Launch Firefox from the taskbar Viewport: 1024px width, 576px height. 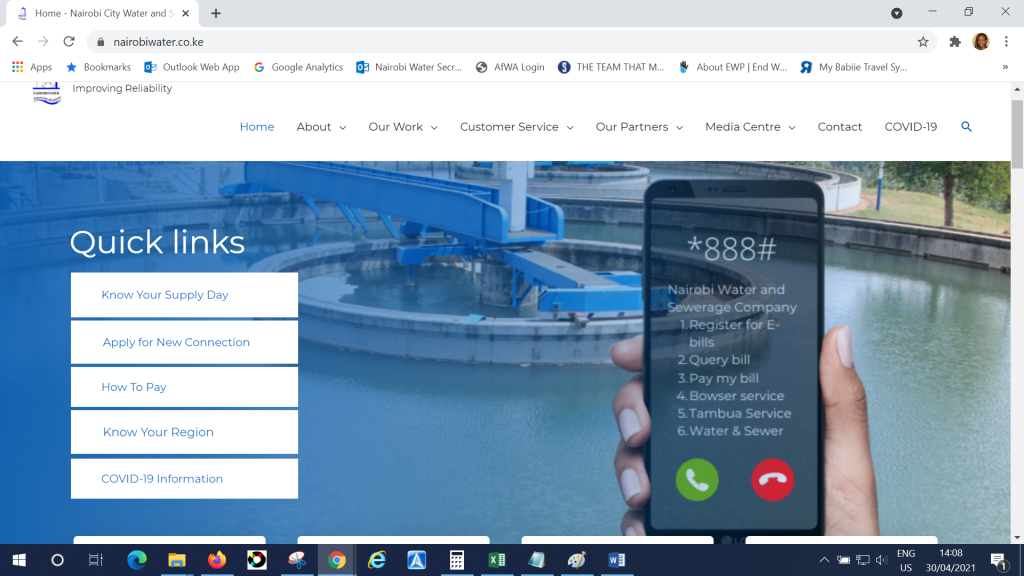(x=217, y=560)
